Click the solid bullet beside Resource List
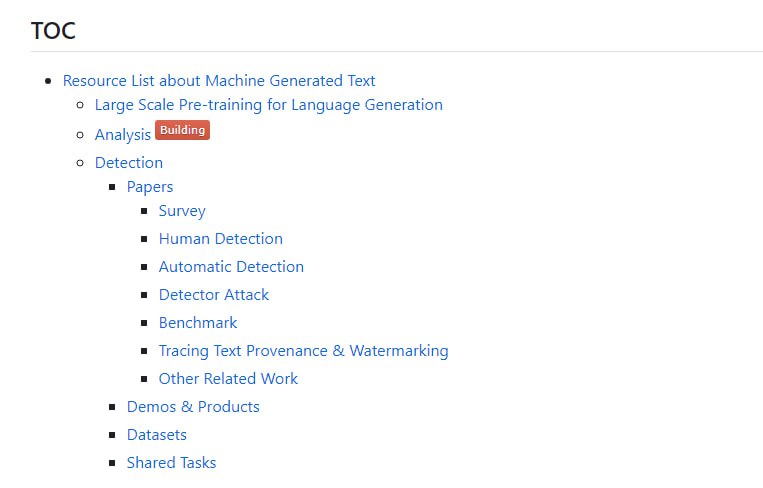The image size is (763, 488). click(49, 81)
